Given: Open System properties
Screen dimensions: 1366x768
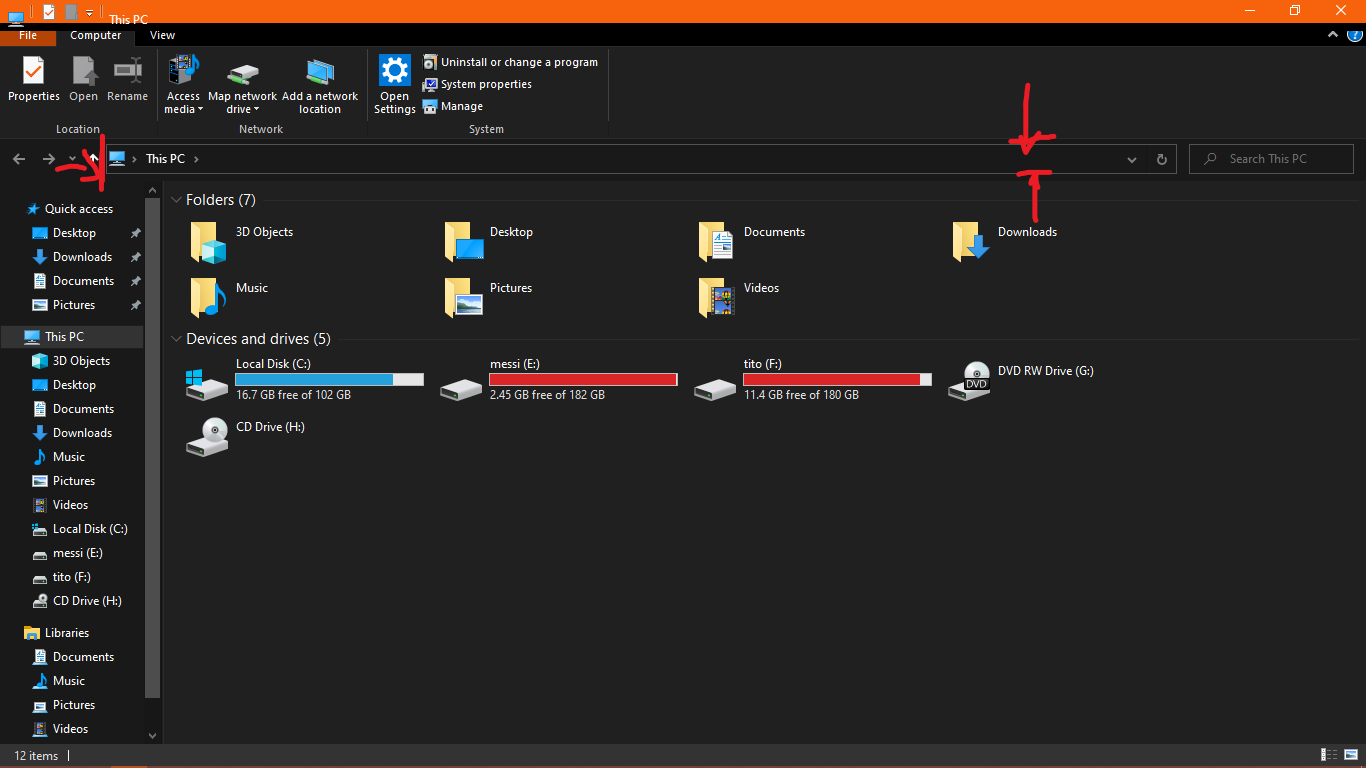Looking at the screenshot, I should [477, 84].
